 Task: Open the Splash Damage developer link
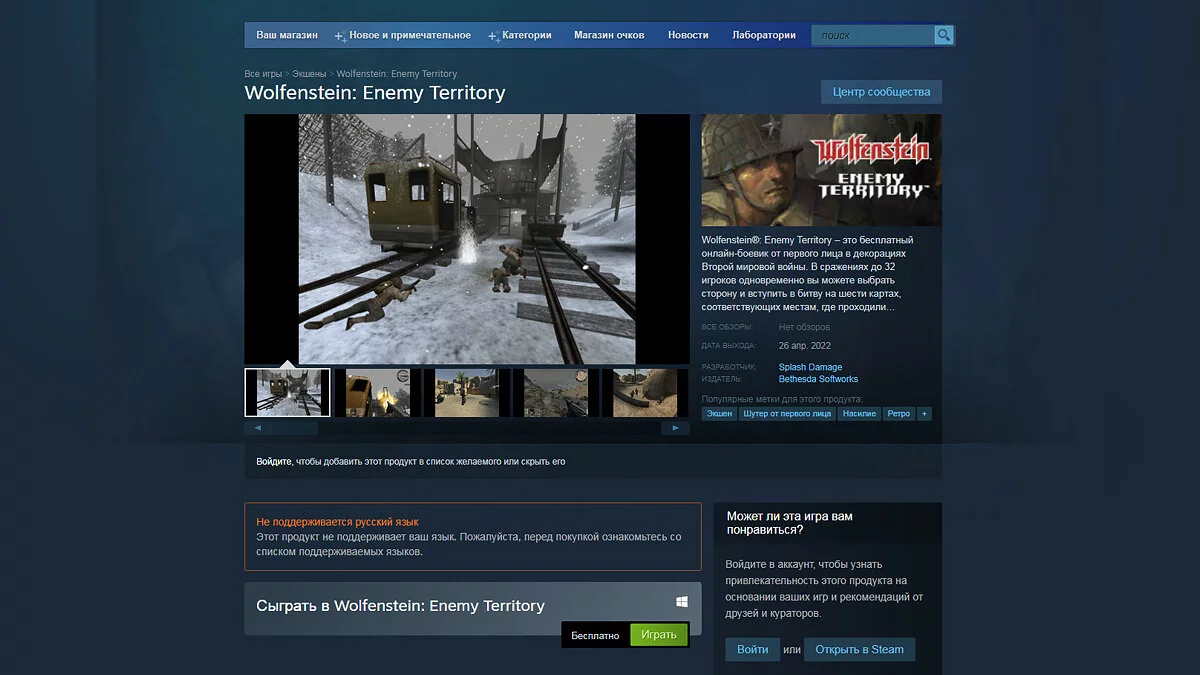click(810, 367)
